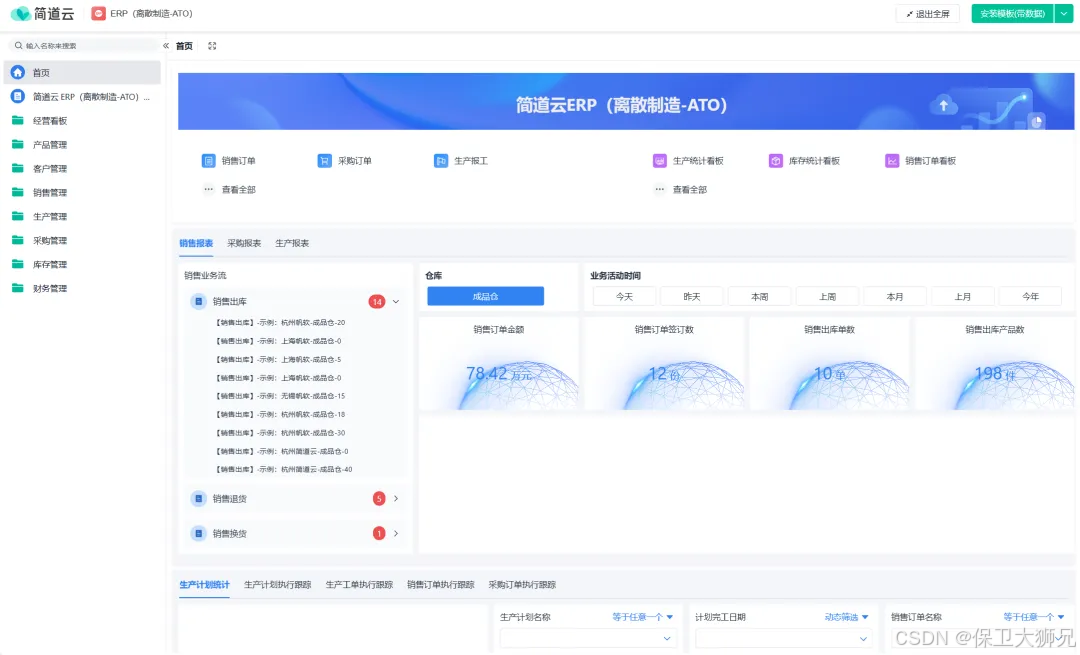Open record 无锡帆软-成品仓-15
Screen dimensions: 1080x655
(280, 396)
